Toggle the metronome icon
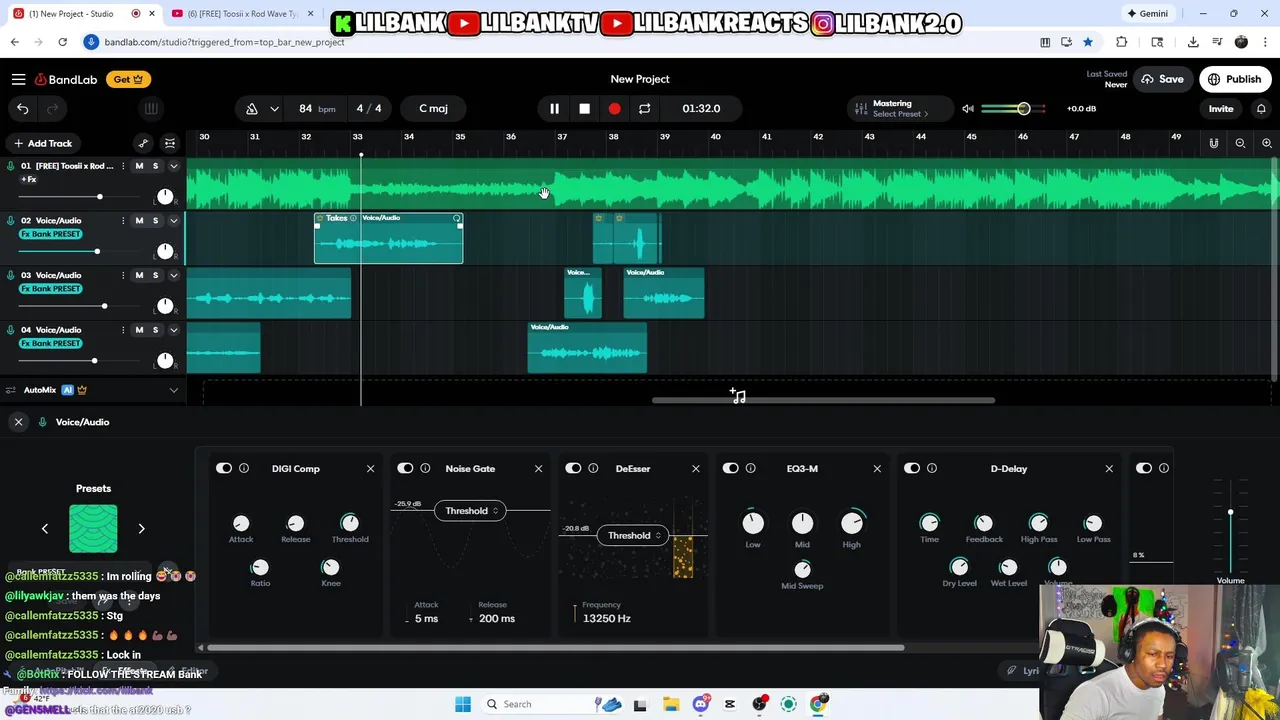Image resolution: width=1280 pixels, height=720 pixels. 252,108
